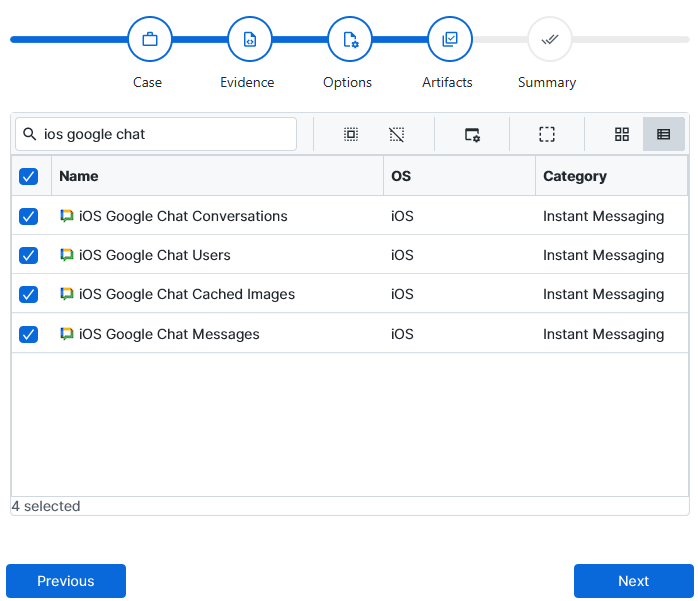Click the select all artifacts toolbar icon
698x601 pixels.
pyautogui.click(x=351, y=134)
